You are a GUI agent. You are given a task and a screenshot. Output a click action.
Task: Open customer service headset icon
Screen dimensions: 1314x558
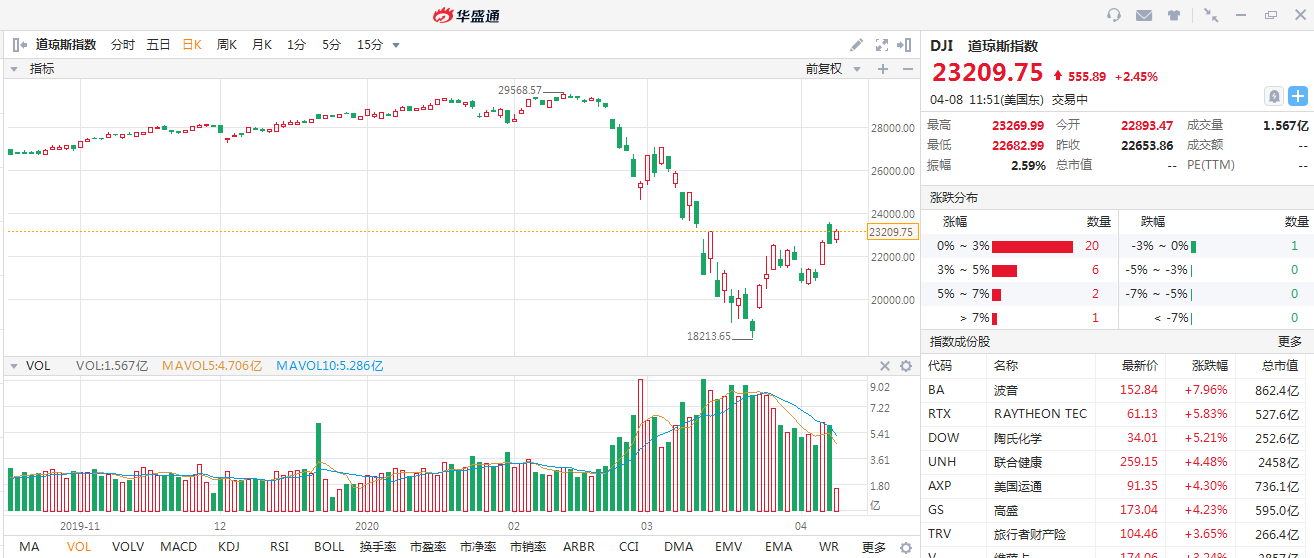pyautogui.click(x=1114, y=15)
